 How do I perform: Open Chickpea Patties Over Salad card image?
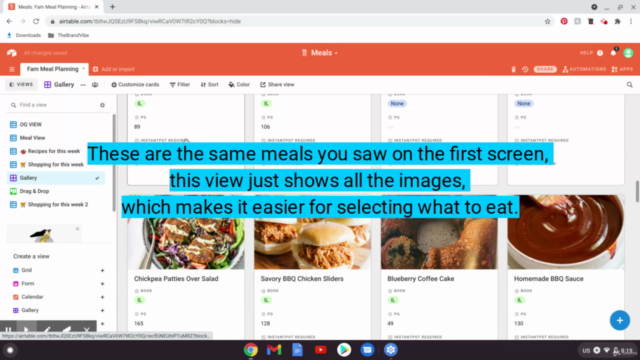coord(186,232)
